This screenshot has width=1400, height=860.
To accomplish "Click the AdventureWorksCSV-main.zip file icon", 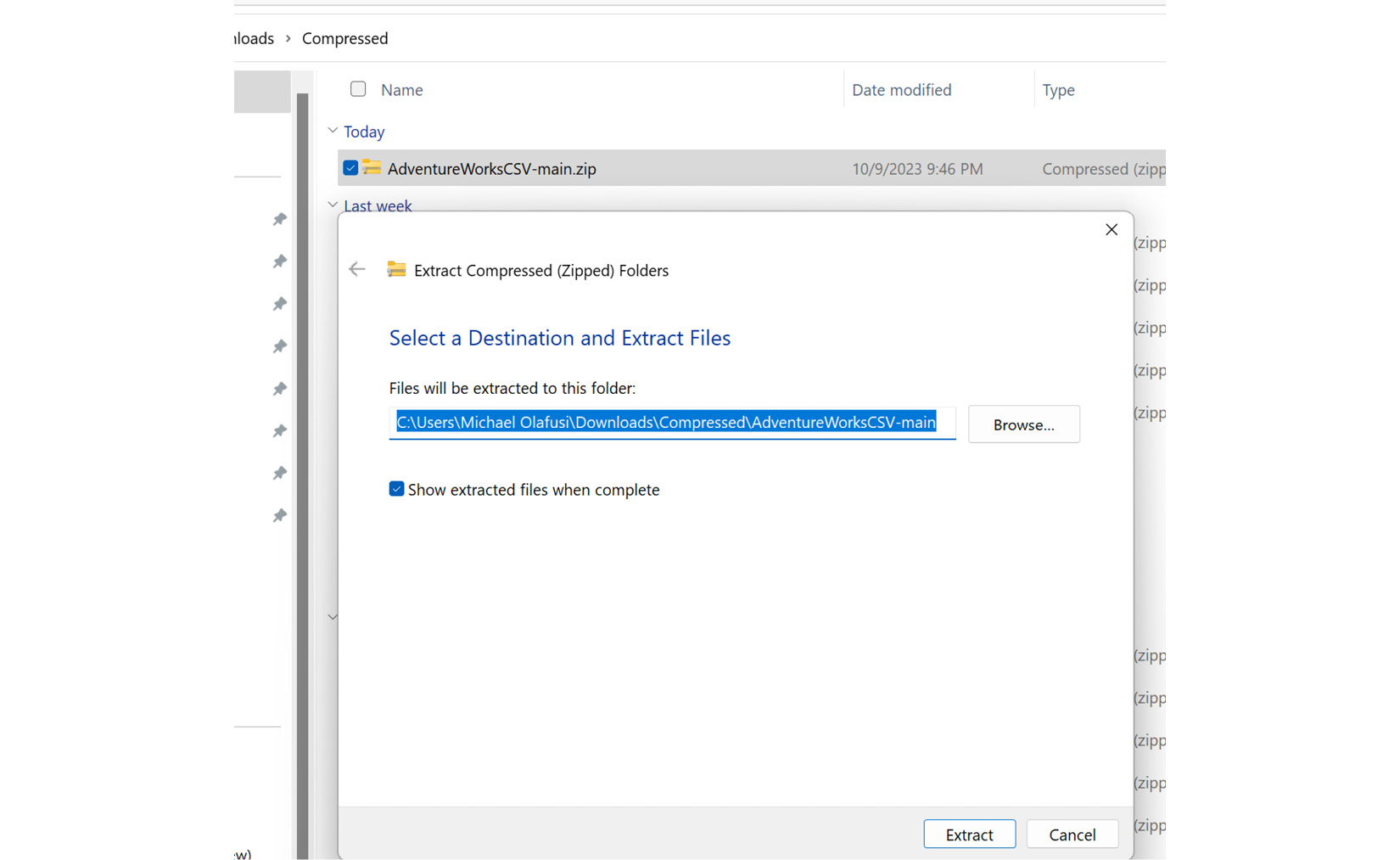I will (372, 168).
